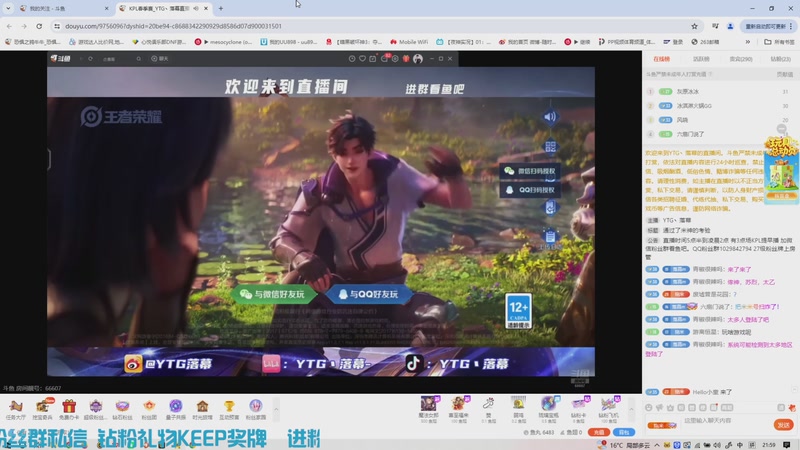Screen dimensions: 800x450
Task: Open the volume control in system tray
Action: [717, 445]
